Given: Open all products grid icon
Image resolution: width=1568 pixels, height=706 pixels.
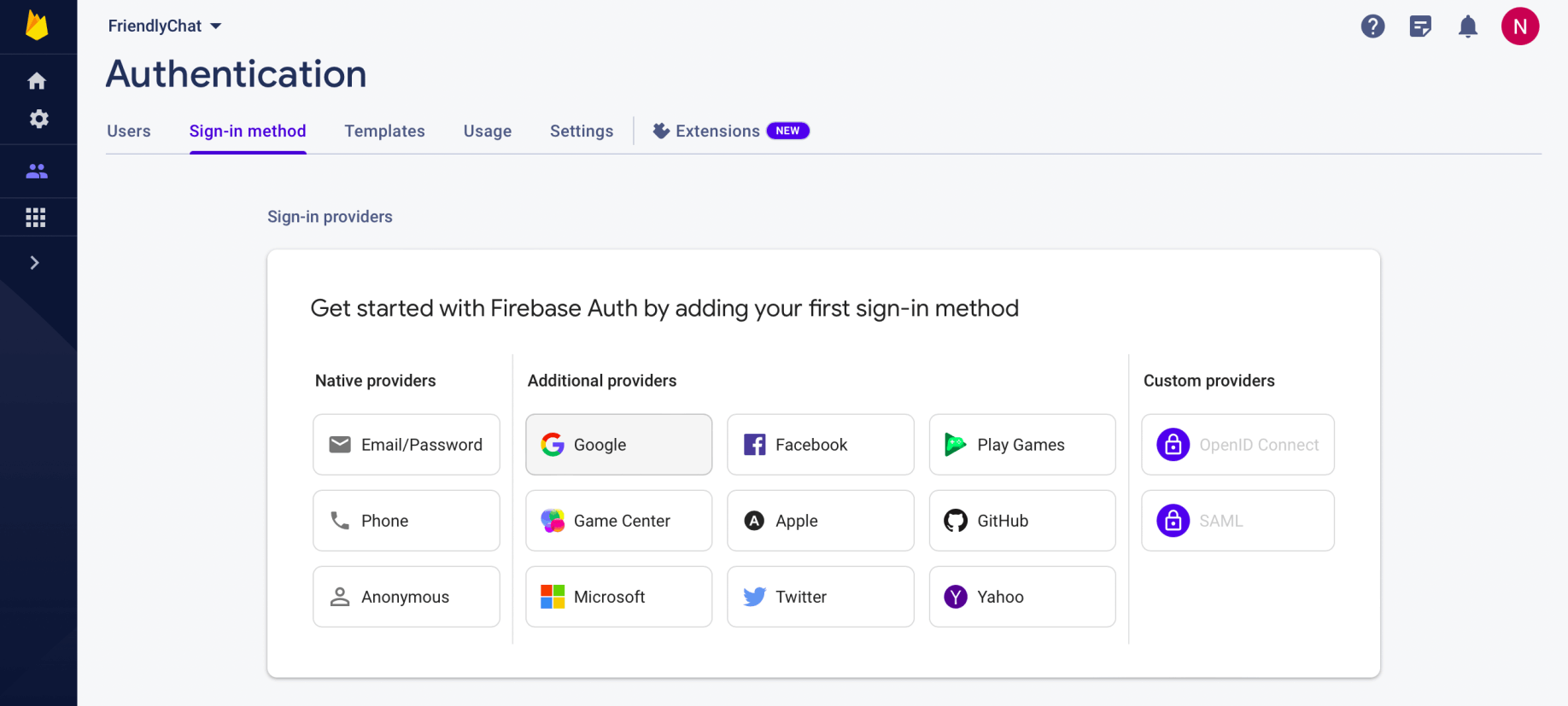Looking at the screenshot, I should pyautogui.click(x=36, y=218).
